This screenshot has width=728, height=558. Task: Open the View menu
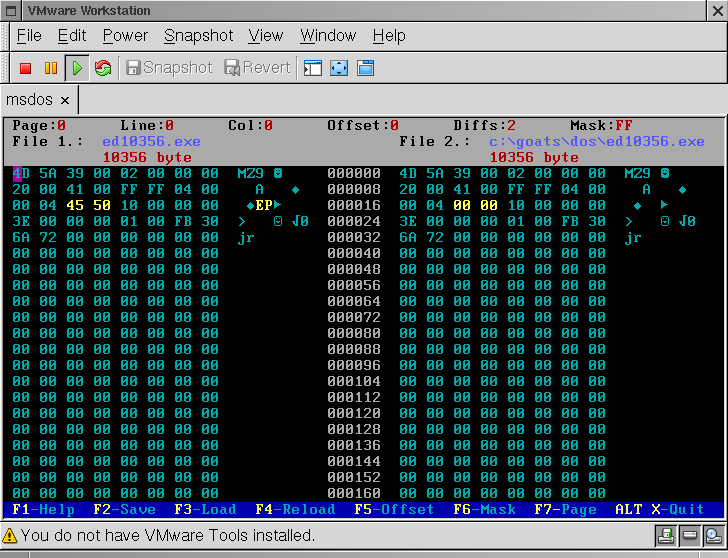point(266,36)
